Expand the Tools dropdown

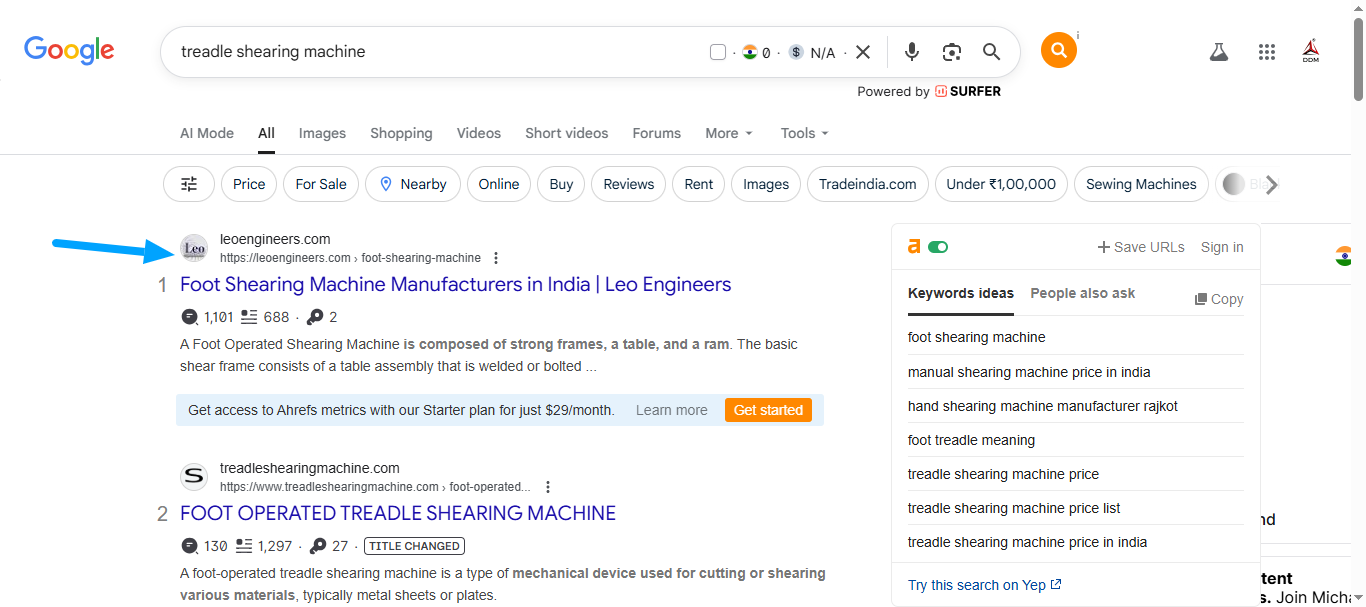[x=805, y=133]
